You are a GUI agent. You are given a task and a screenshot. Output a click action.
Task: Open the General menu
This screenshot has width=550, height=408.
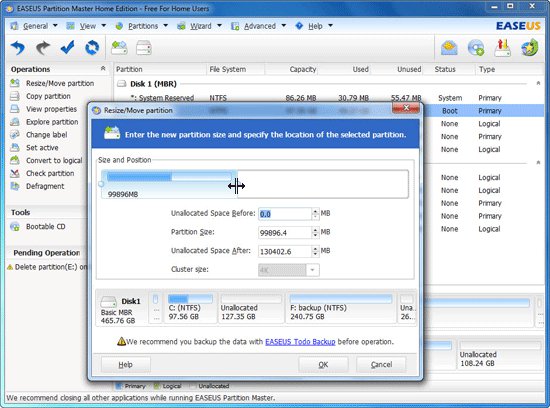point(34,26)
